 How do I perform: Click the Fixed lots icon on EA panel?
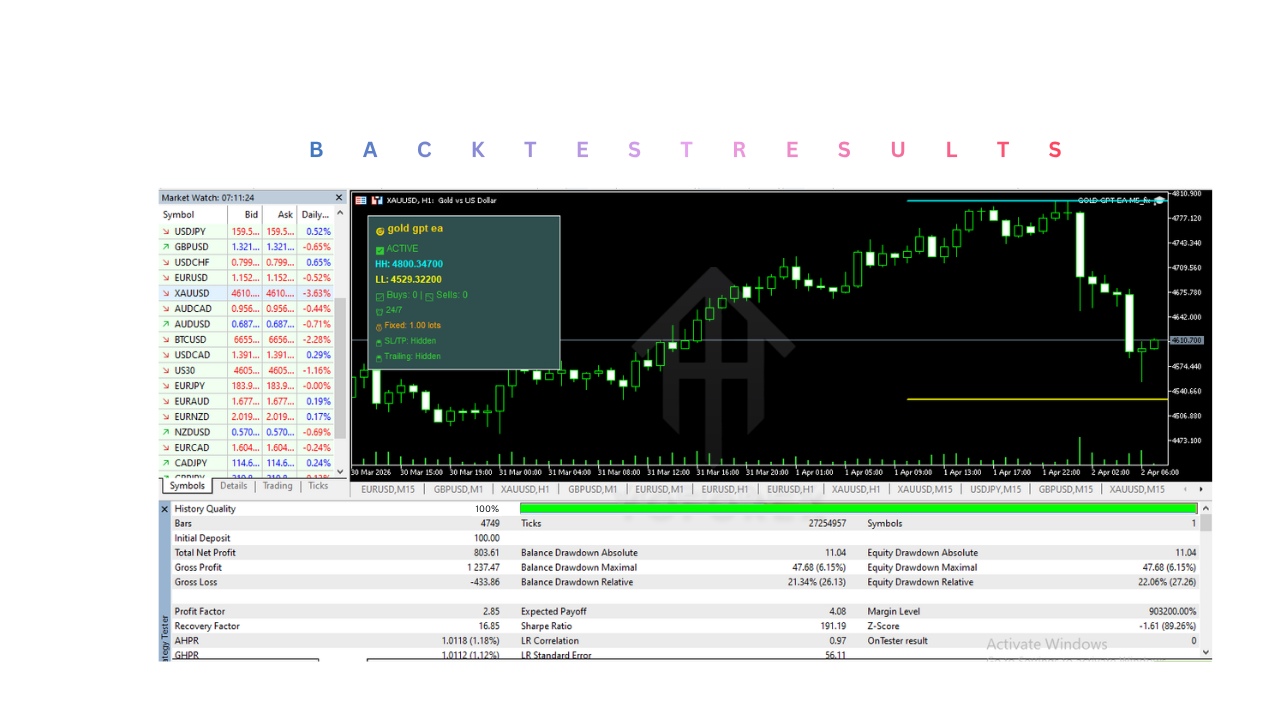point(379,325)
